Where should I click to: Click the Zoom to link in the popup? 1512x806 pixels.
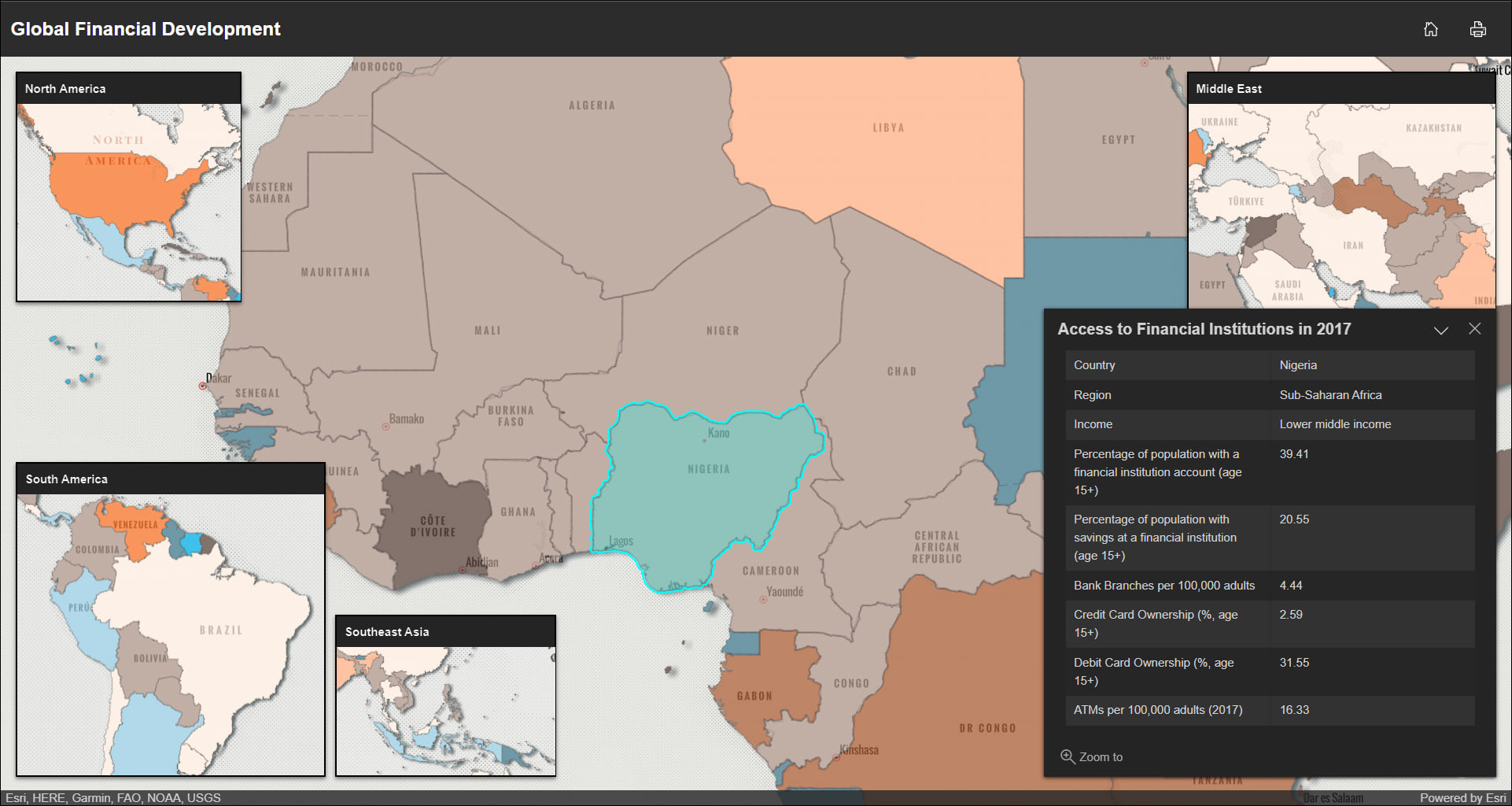1101,756
